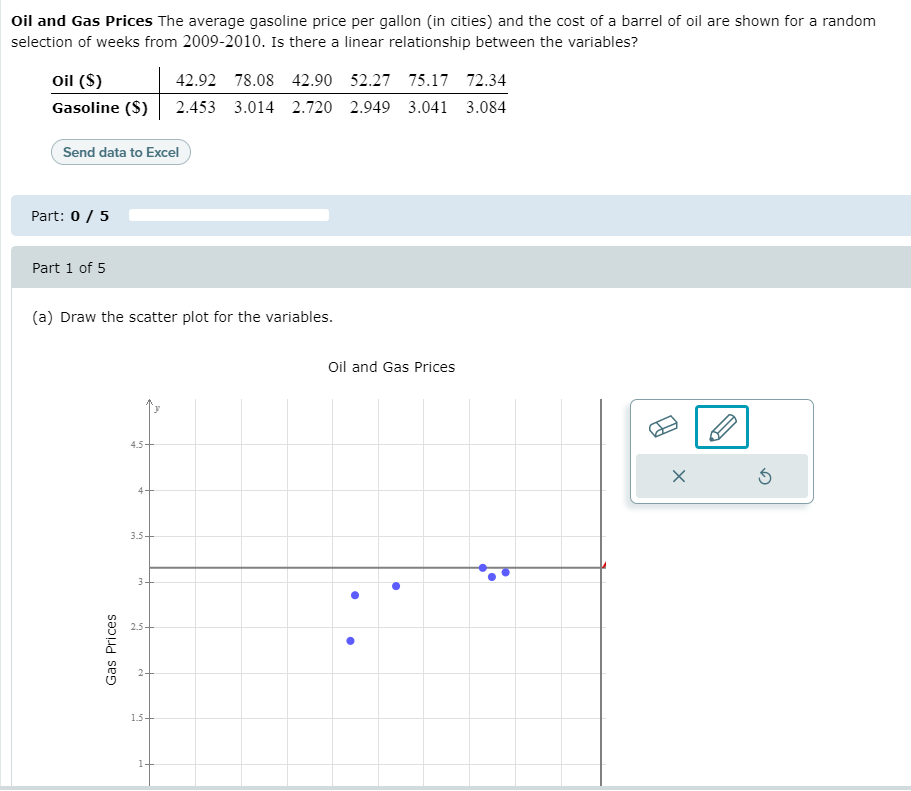
Task: Click the undo arrow icon
Action: click(764, 476)
